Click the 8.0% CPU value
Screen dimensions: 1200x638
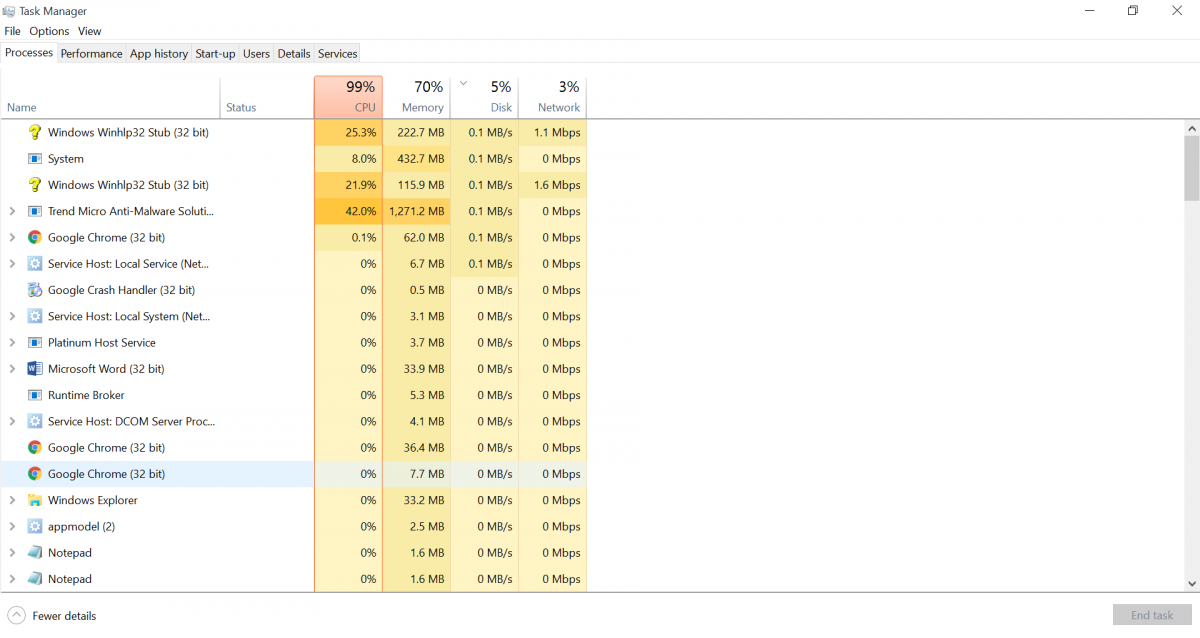364,159
